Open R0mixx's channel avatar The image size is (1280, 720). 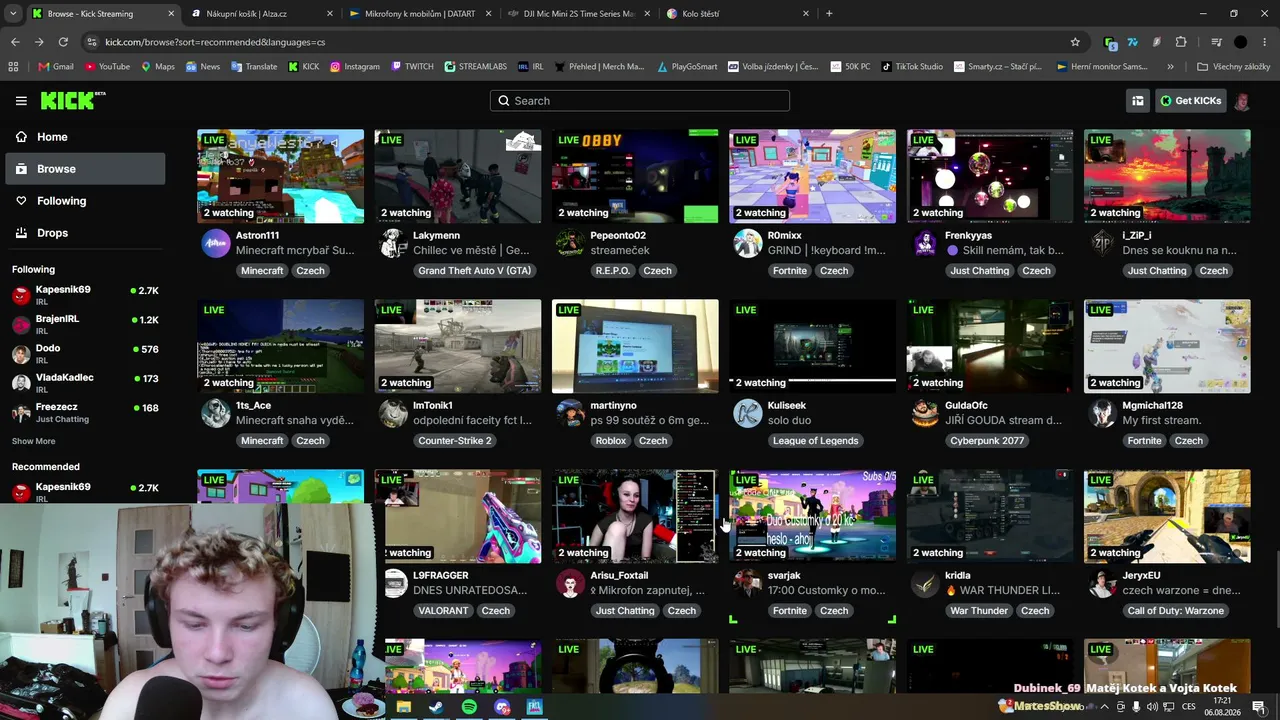(748, 243)
